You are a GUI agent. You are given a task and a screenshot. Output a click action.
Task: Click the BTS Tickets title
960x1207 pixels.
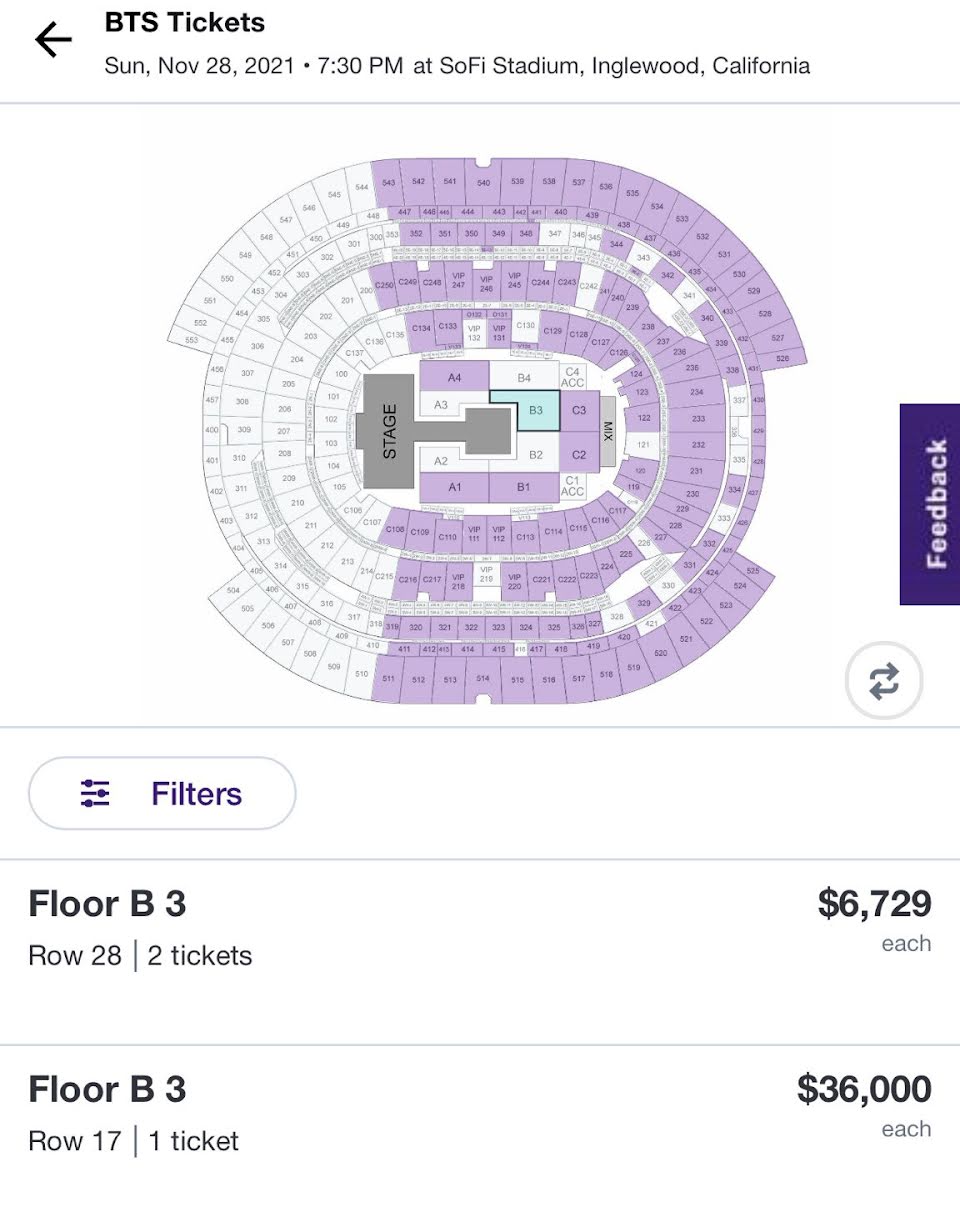(x=185, y=23)
